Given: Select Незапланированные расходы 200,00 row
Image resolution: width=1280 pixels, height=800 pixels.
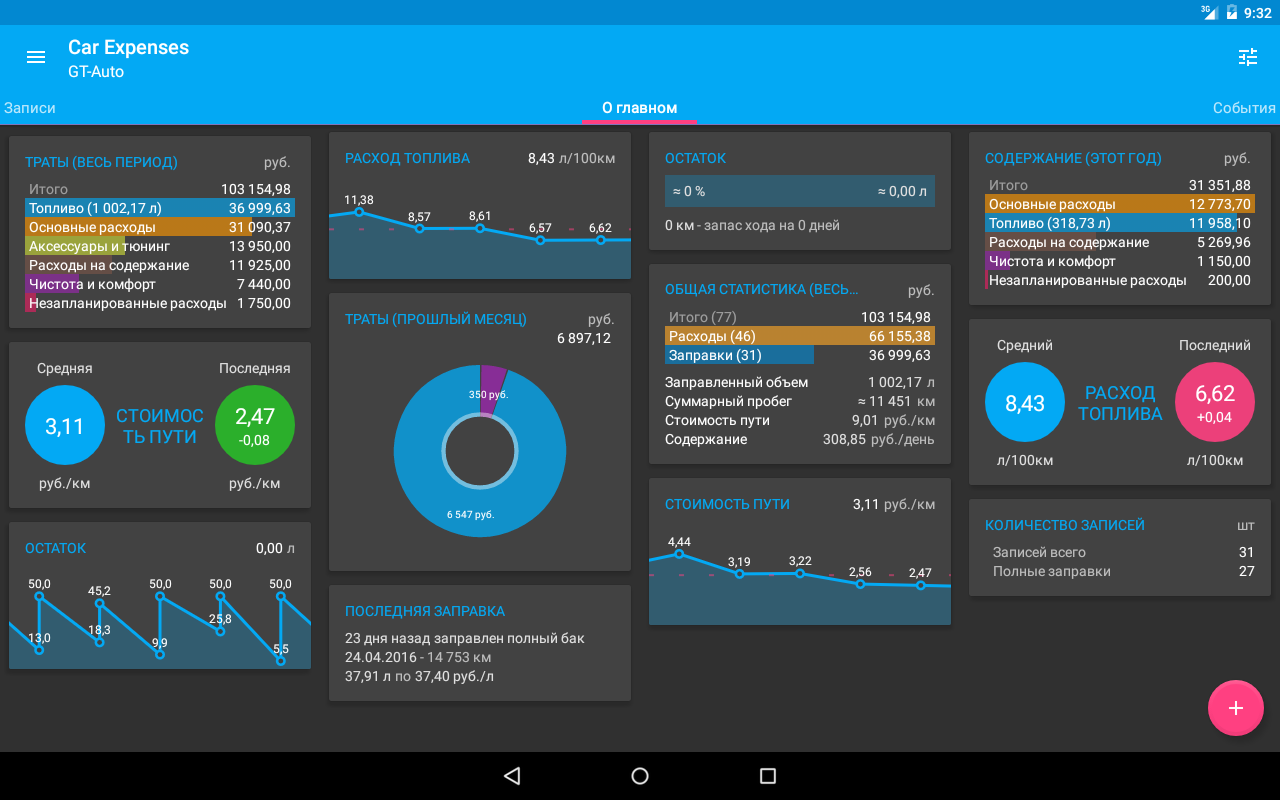Looking at the screenshot, I should click(x=1120, y=280).
